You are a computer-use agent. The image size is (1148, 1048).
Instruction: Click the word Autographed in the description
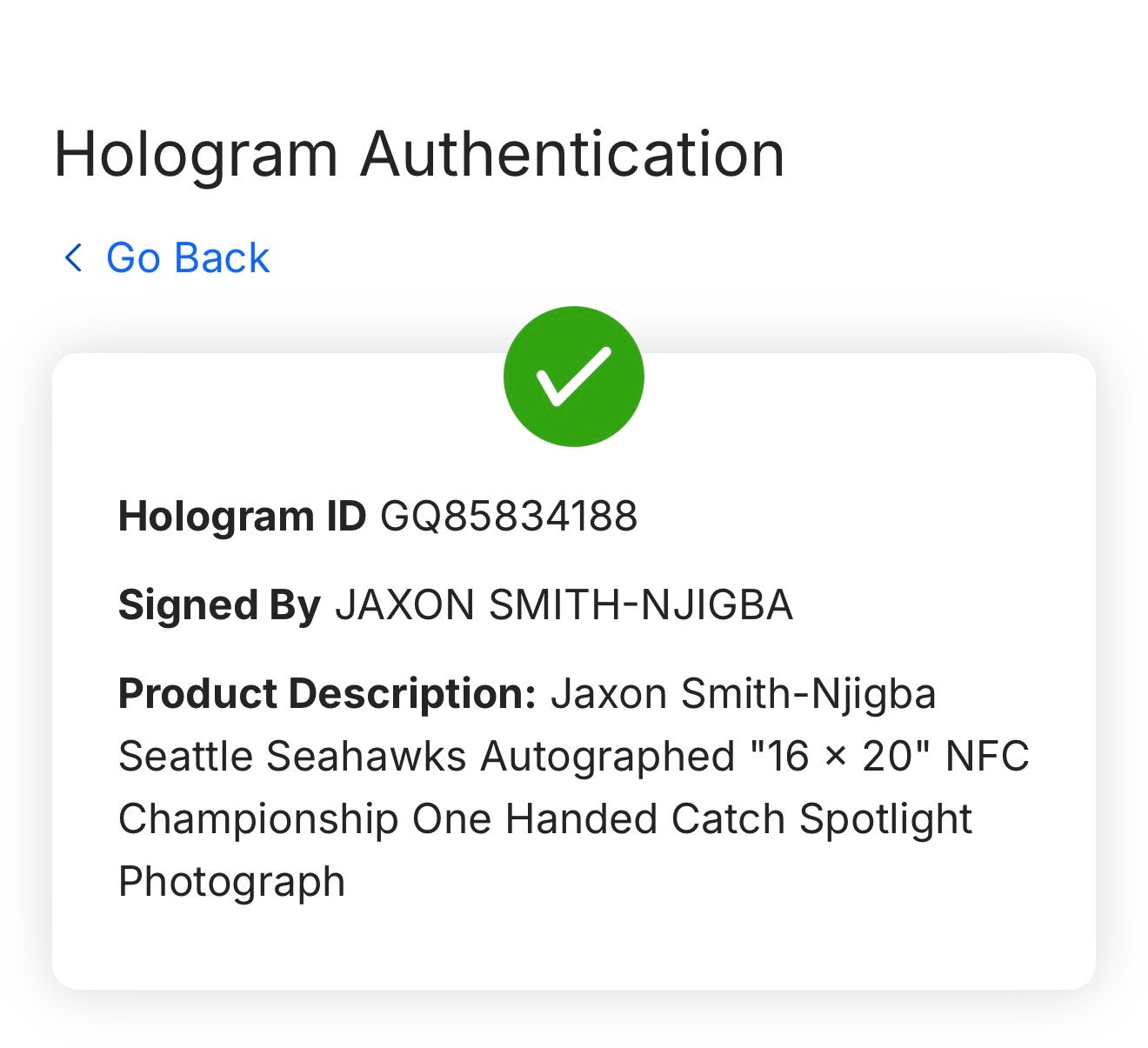(x=608, y=757)
